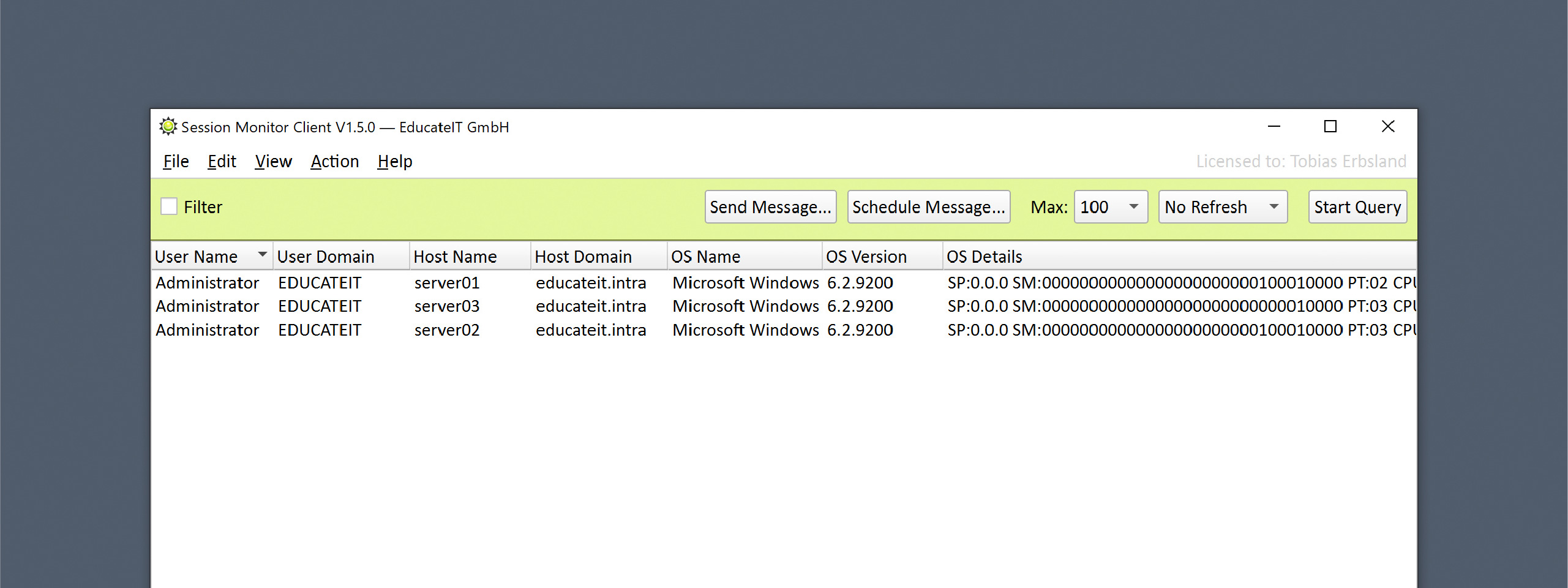This screenshot has width=1568, height=588.
Task: Open the Help menu
Action: pos(394,161)
